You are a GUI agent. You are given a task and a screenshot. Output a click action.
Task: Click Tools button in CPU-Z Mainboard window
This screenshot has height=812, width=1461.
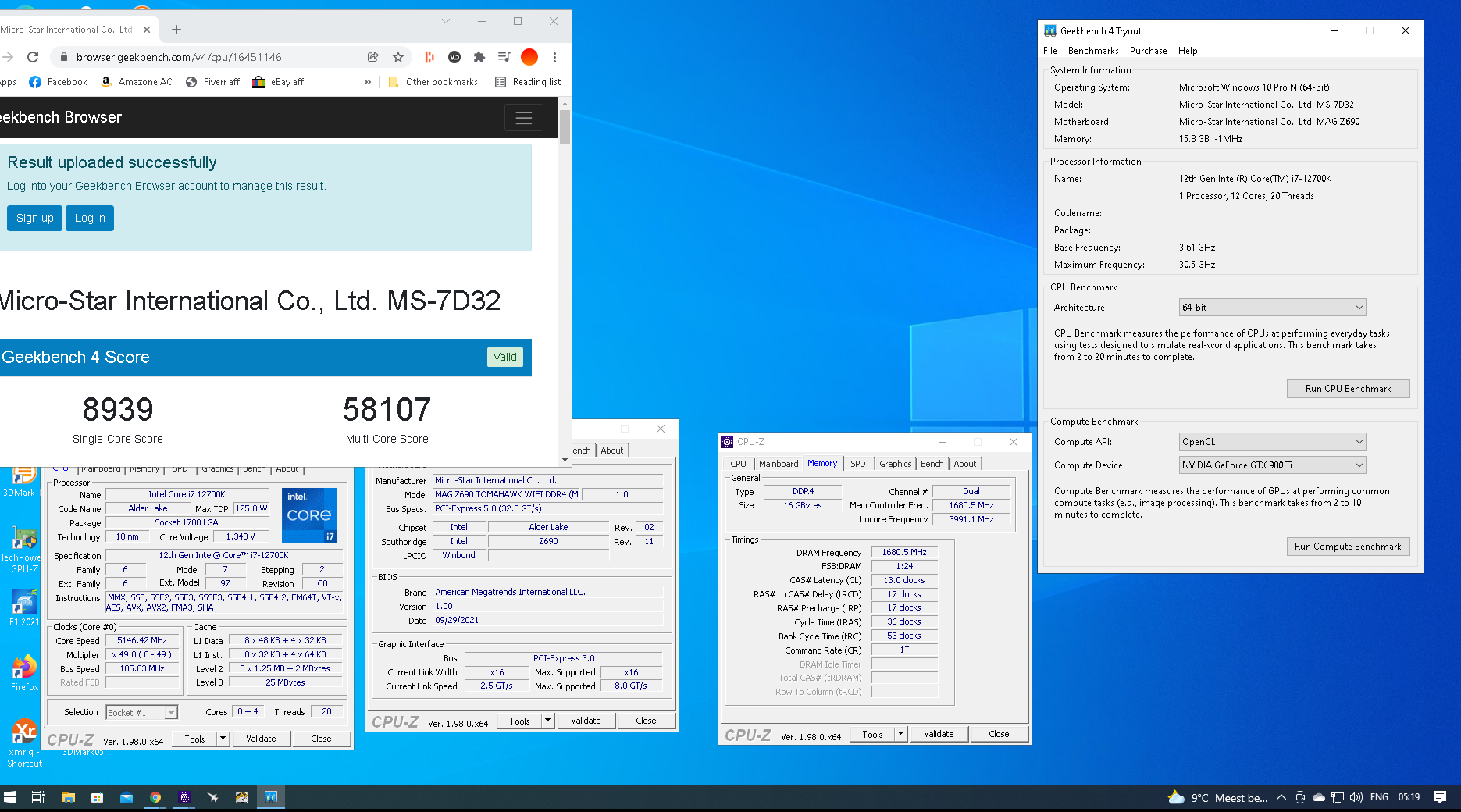click(x=519, y=721)
